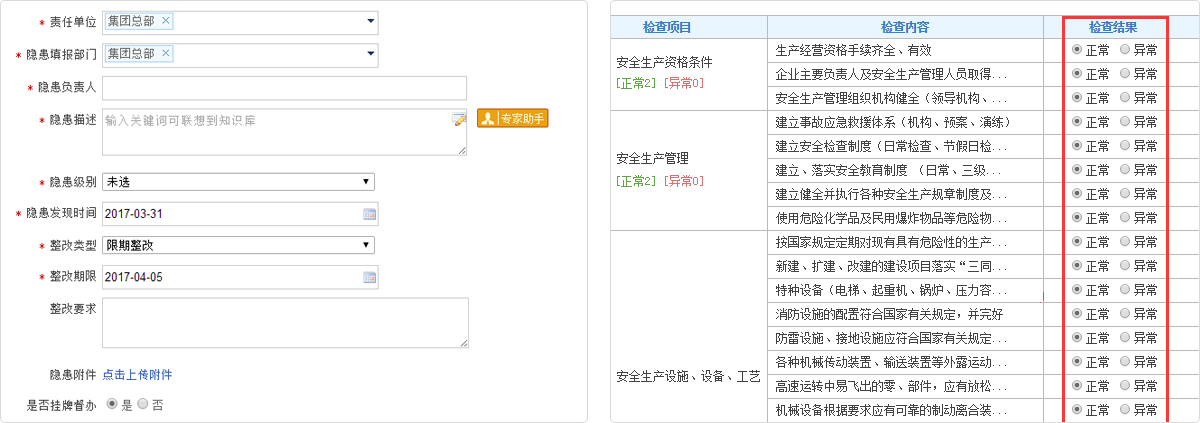Screen dimensions: 1200x423
Task: Open calendar icon for 隐患发现时间 date field
Action: point(369,214)
